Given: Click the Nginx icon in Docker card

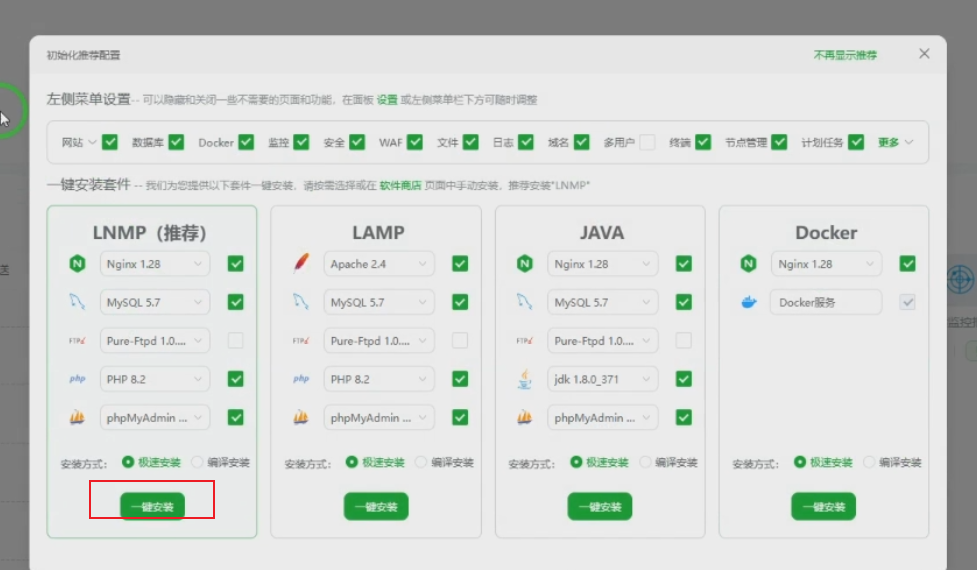Looking at the screenshot, I should pos(748,264).
